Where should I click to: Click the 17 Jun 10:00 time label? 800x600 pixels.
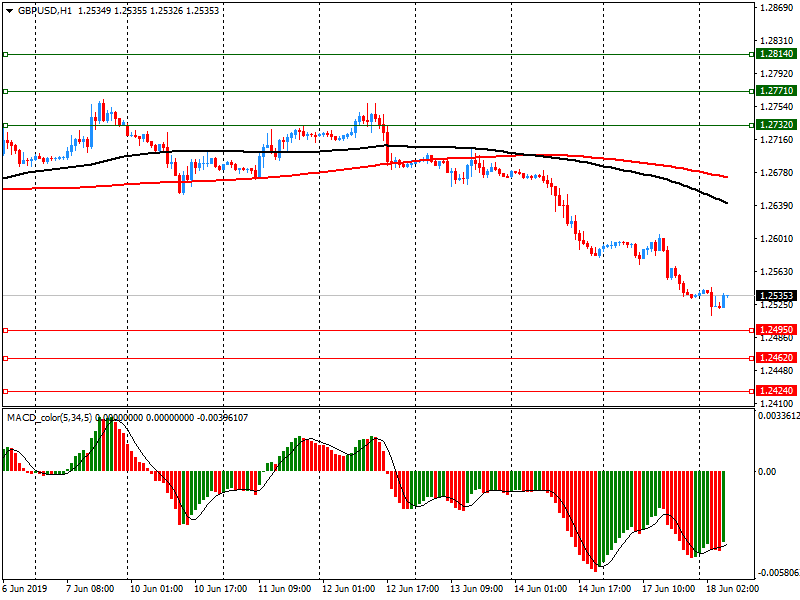[669, 588]
